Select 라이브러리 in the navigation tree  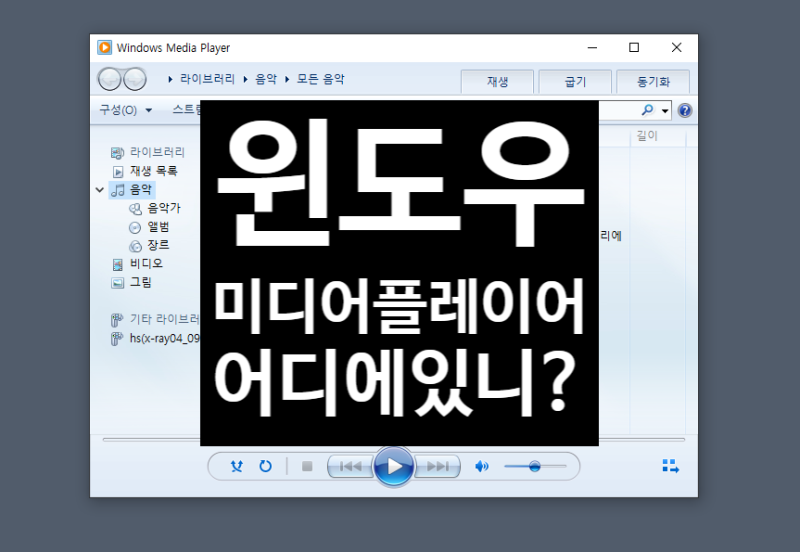click(x=148, y=152)
